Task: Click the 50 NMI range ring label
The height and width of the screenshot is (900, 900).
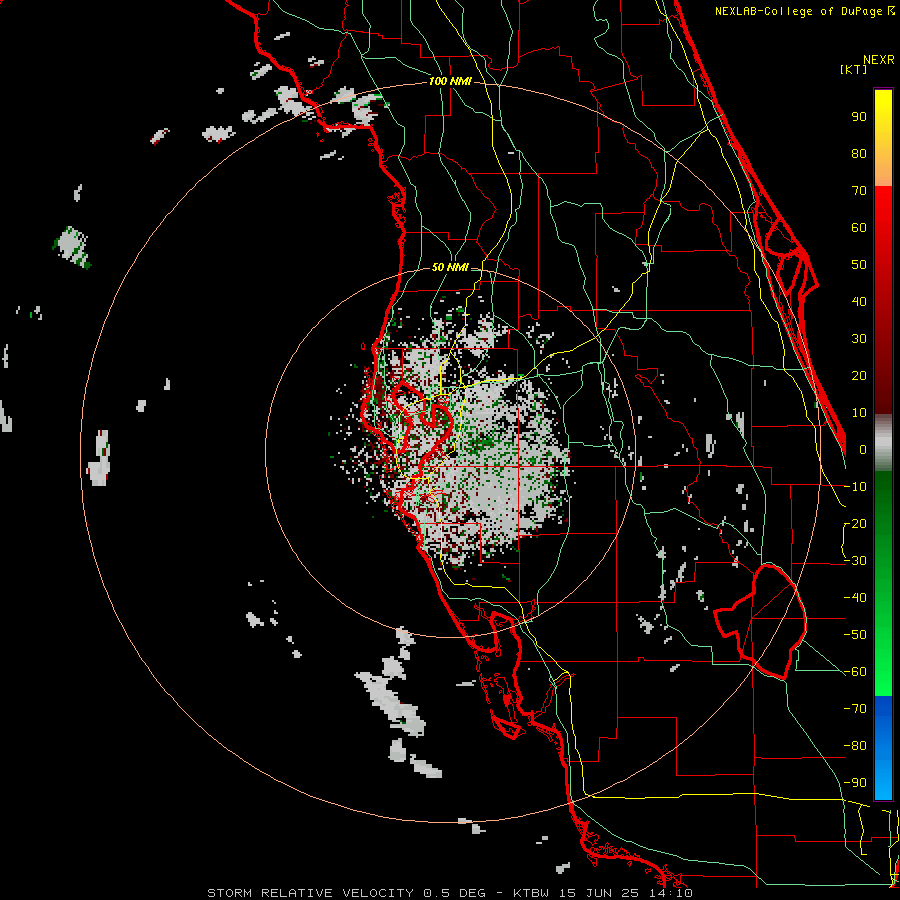Action: coord(450,267)
